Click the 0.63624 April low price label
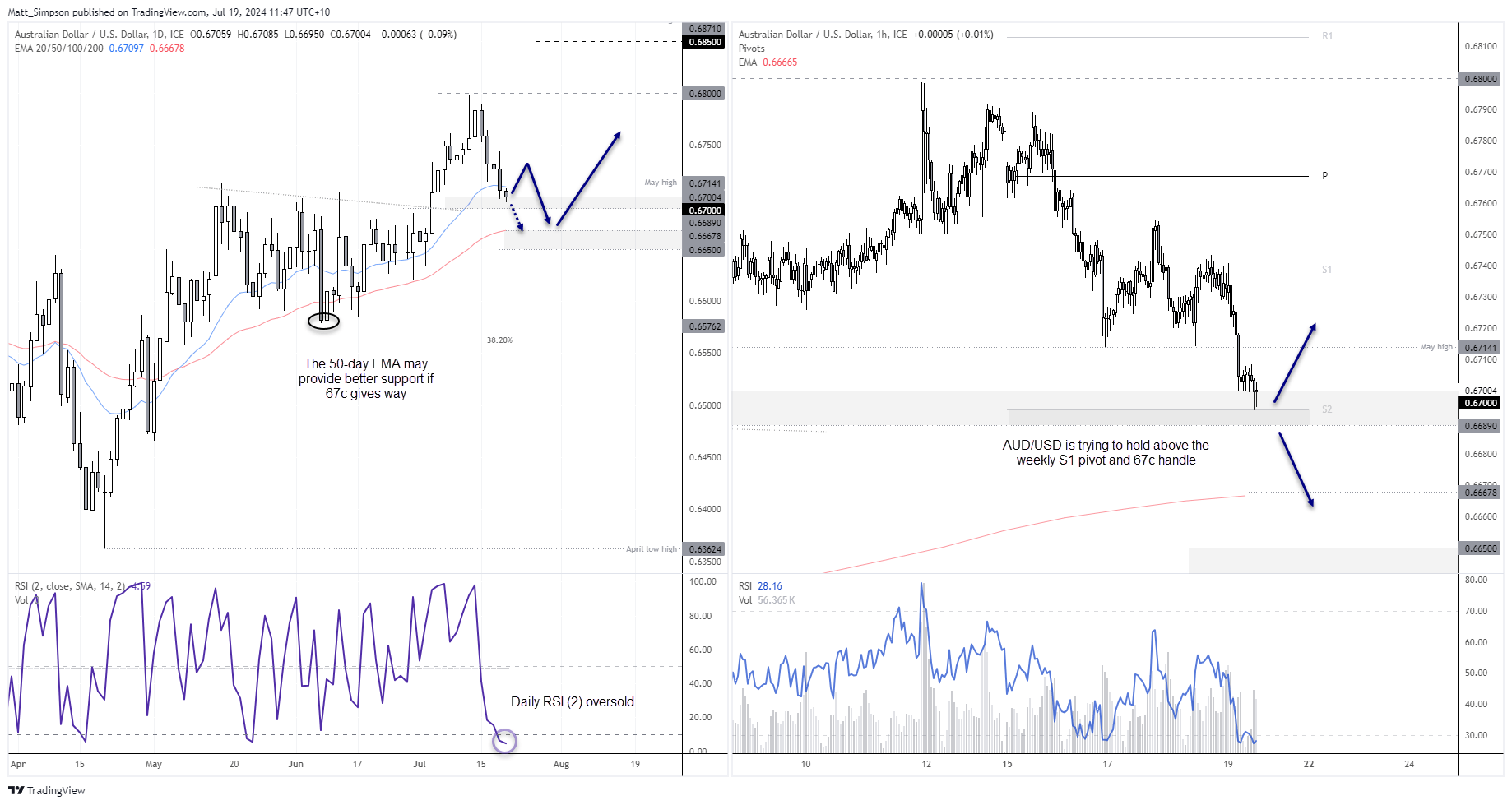This screenshot has width=1512, height=805. coord(705,549)
